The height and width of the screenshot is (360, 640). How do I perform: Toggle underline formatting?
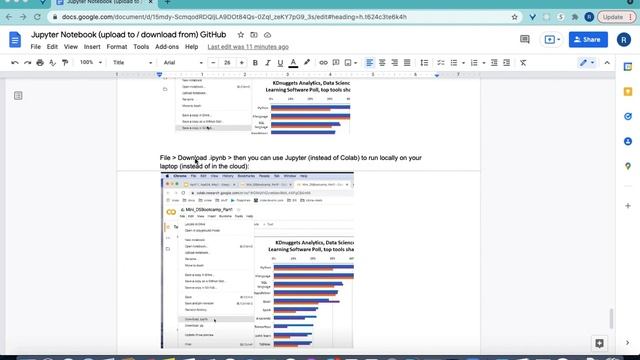pyautogui.click(x=280, y=63)
